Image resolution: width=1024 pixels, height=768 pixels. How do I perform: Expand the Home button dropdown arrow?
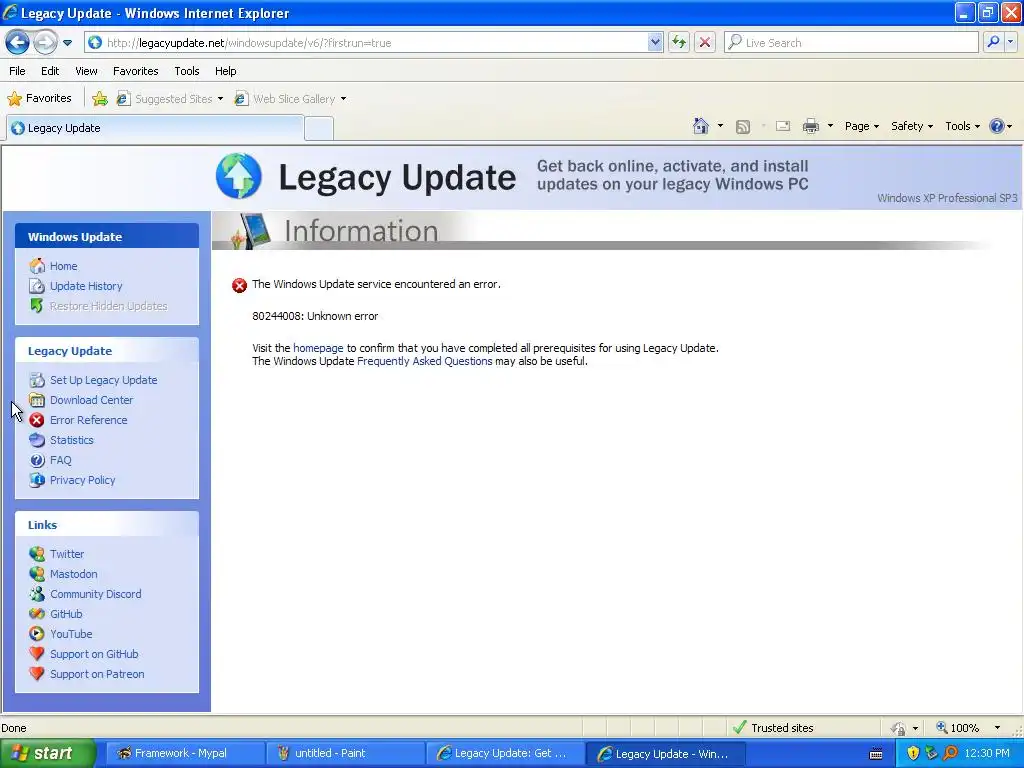(x=720, y=126)
